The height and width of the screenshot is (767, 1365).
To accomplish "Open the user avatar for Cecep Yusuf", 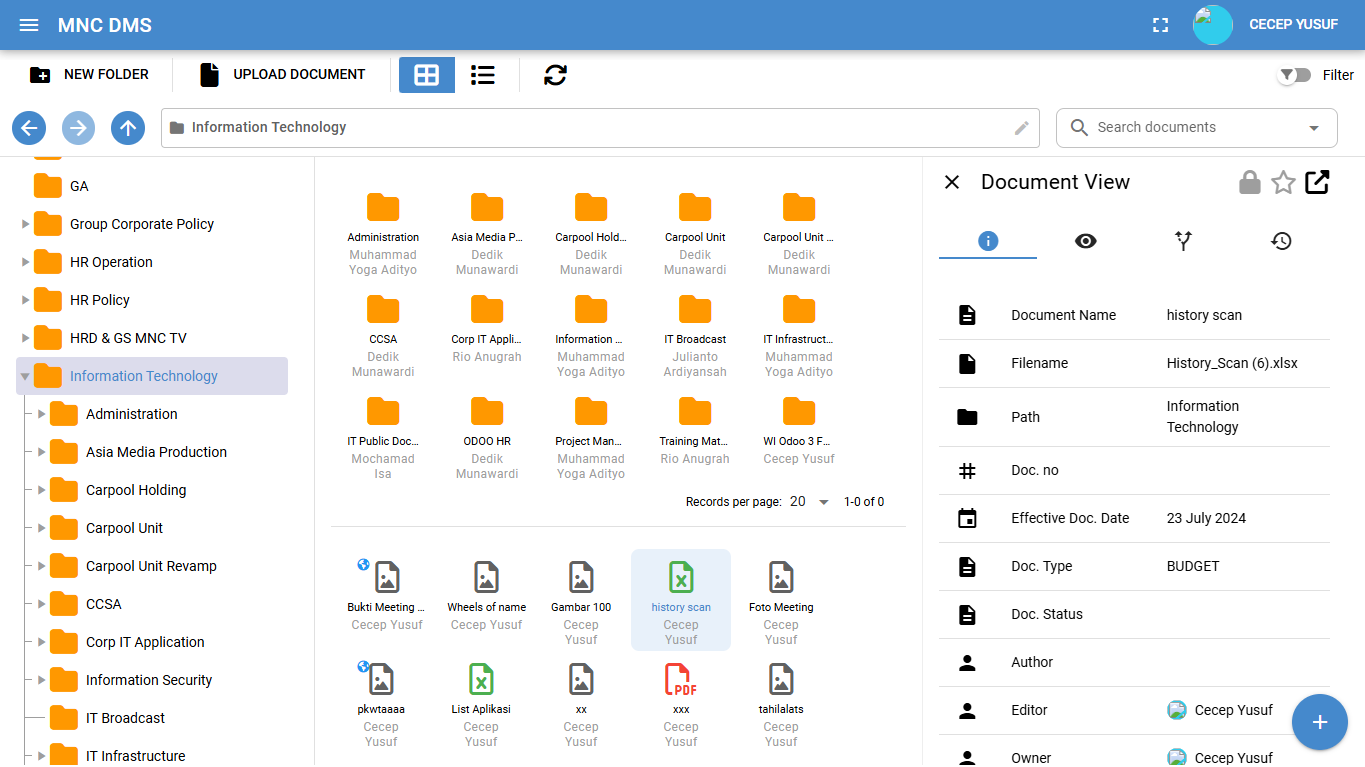I will point(1213,25).
